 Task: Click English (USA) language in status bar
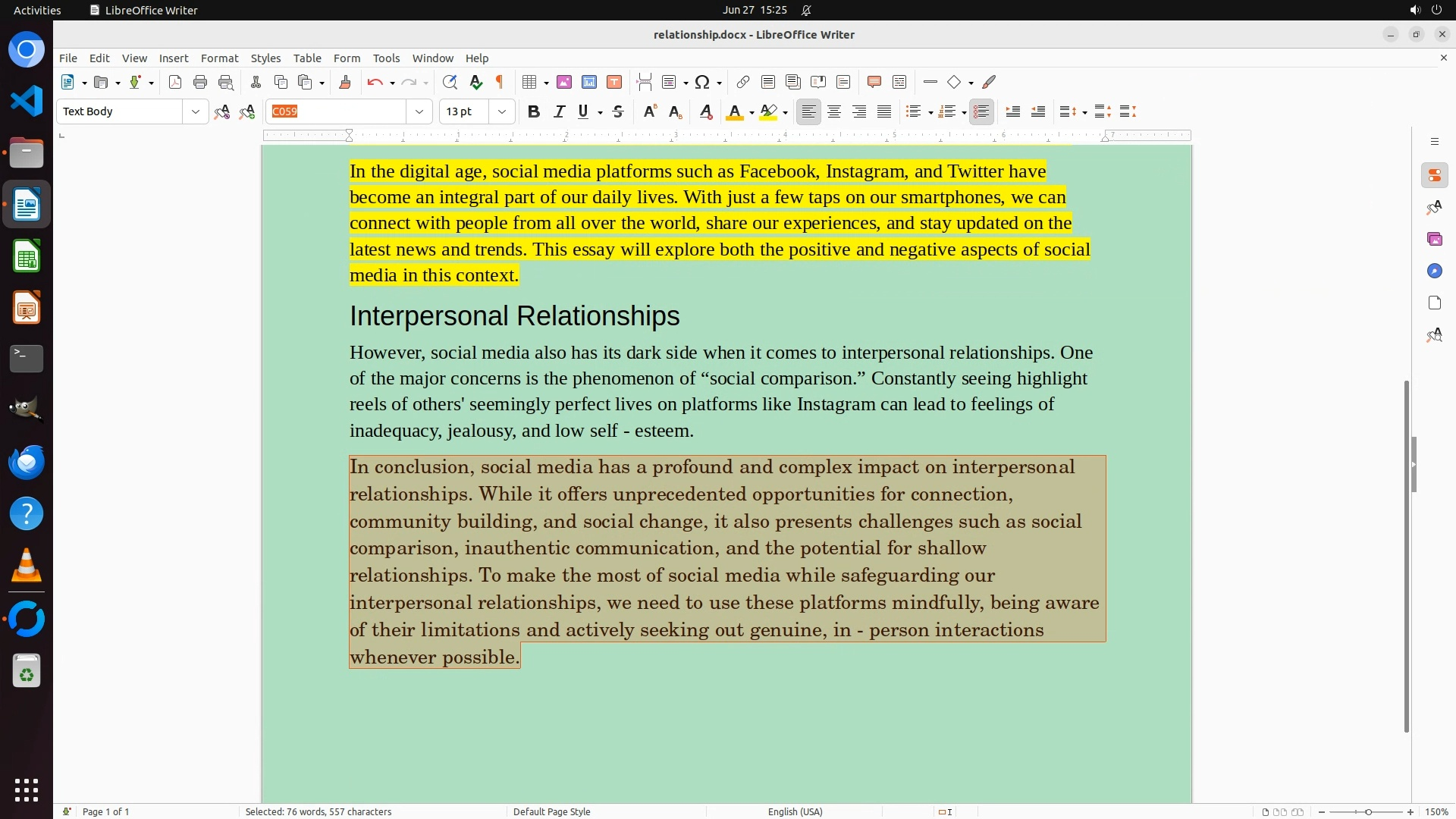[795, 811]
